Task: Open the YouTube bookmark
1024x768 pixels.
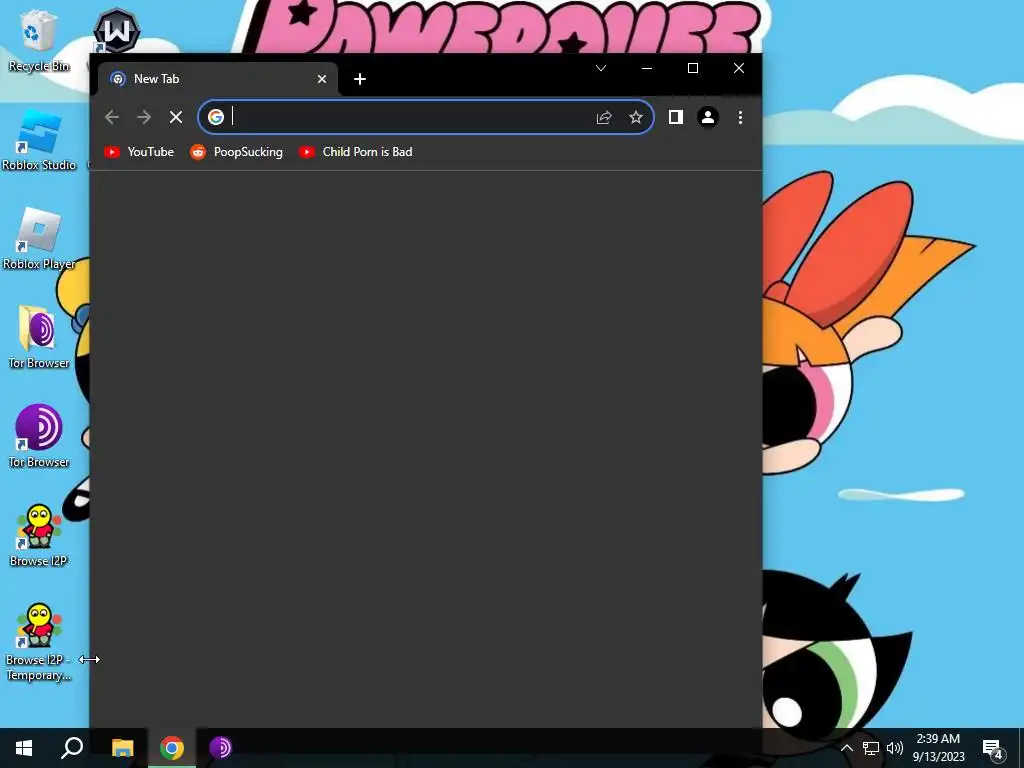Action: click(x=139, y=152)
